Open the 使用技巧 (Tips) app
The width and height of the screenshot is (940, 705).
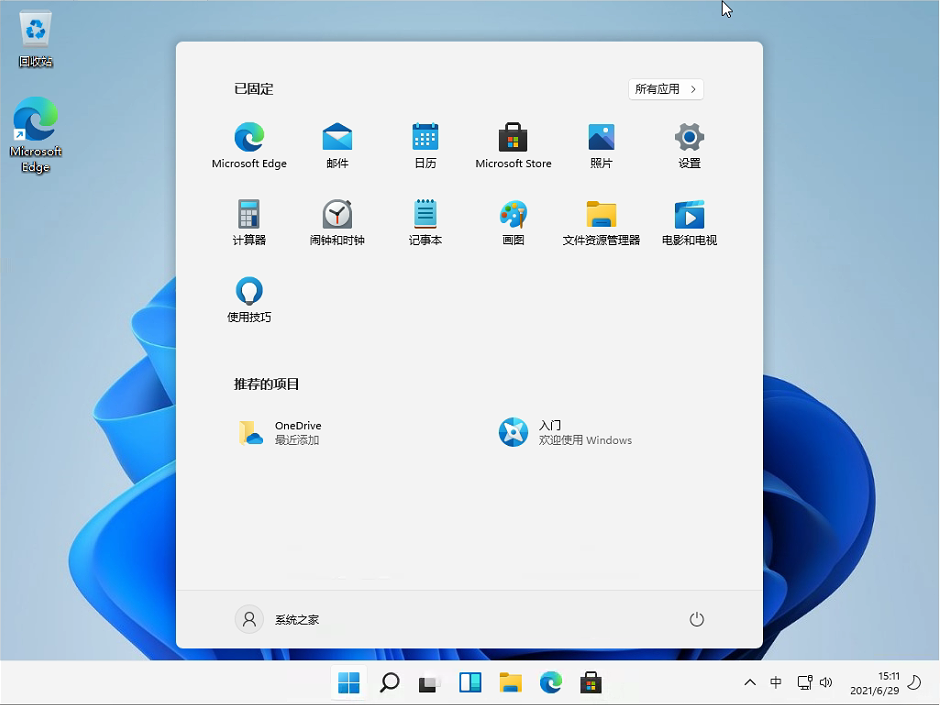point(249,296)
